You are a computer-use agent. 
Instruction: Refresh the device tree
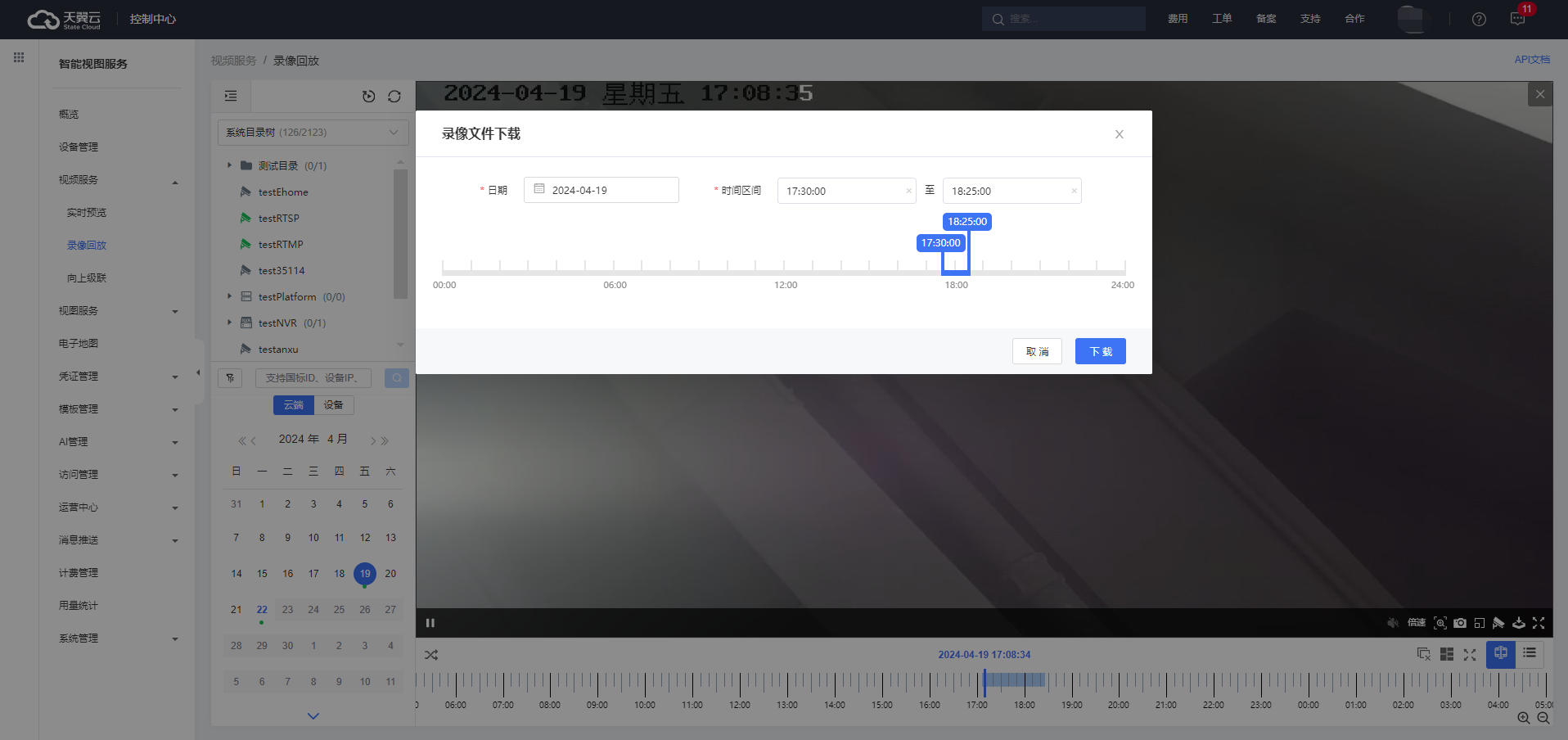coord(394,97)
